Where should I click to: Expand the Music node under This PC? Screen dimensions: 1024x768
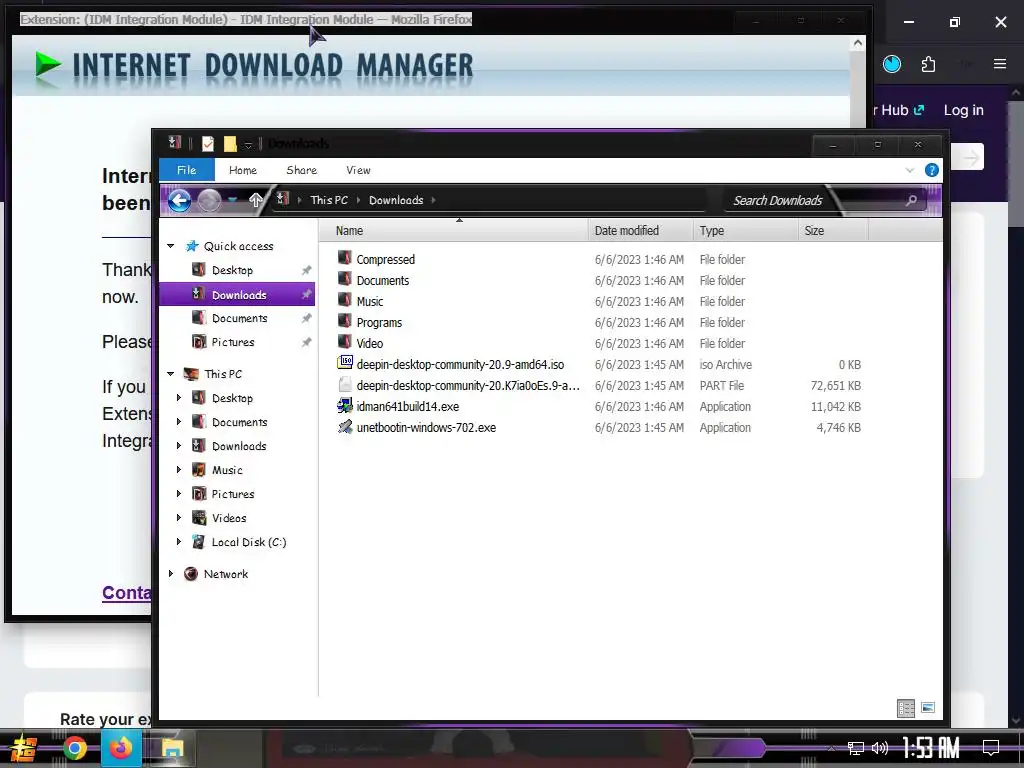[179, 470]
